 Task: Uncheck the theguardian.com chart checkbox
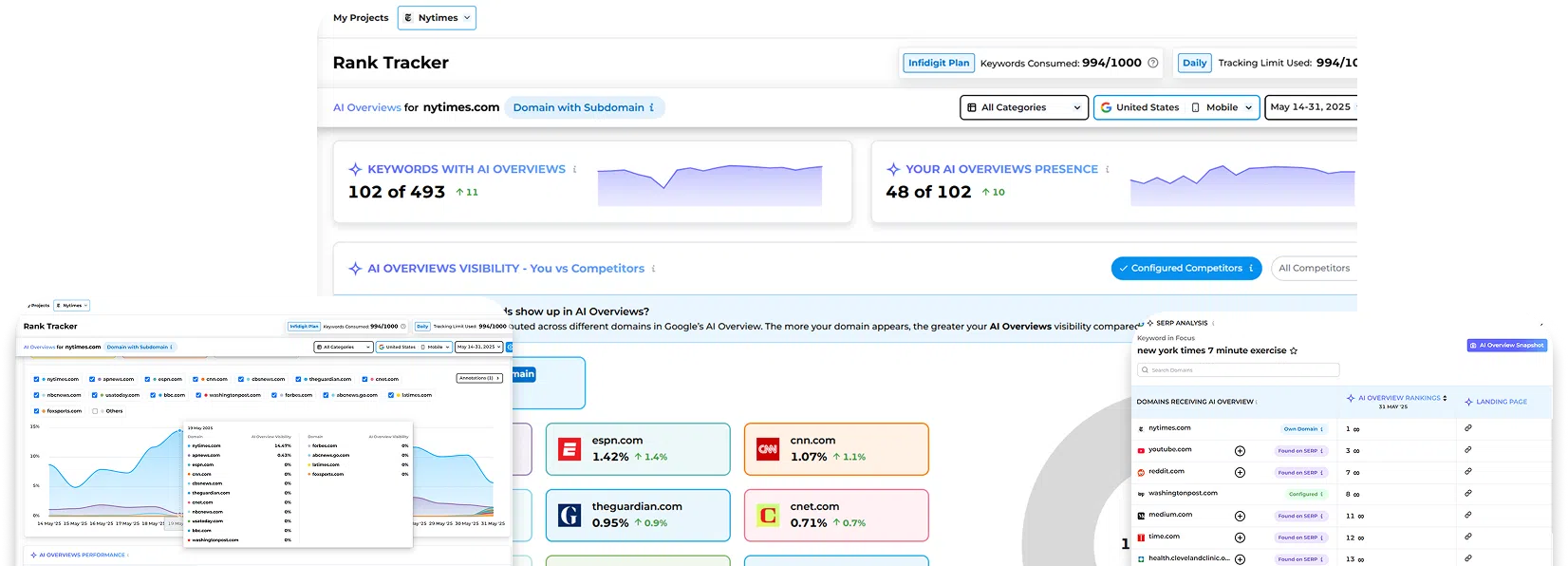click(x=298, y=379)
